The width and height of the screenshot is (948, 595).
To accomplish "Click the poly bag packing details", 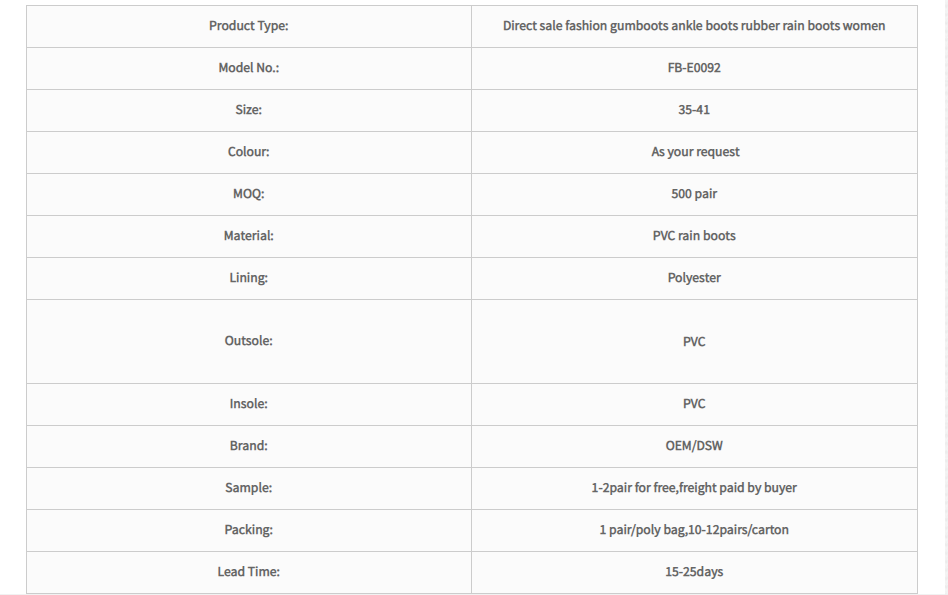I will point(693,530).
